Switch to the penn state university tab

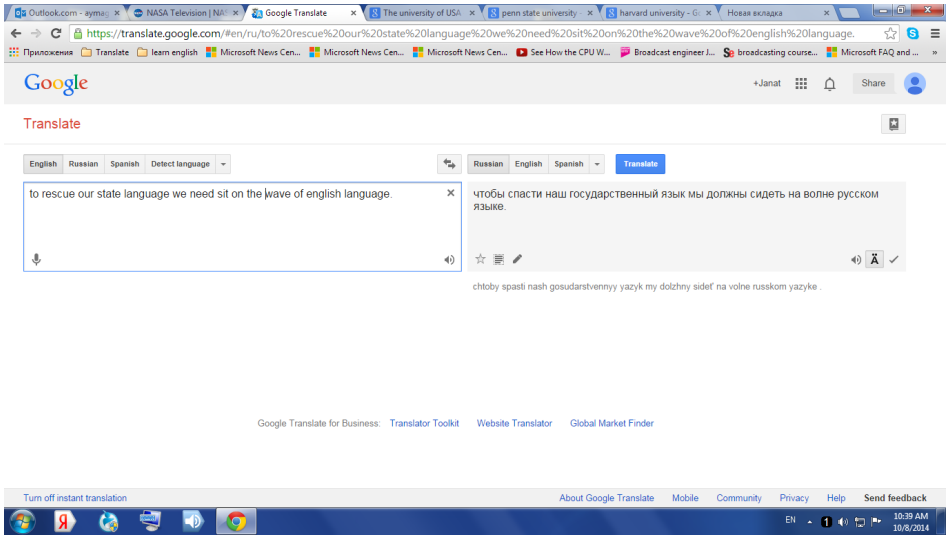click(x=541, y=13)
